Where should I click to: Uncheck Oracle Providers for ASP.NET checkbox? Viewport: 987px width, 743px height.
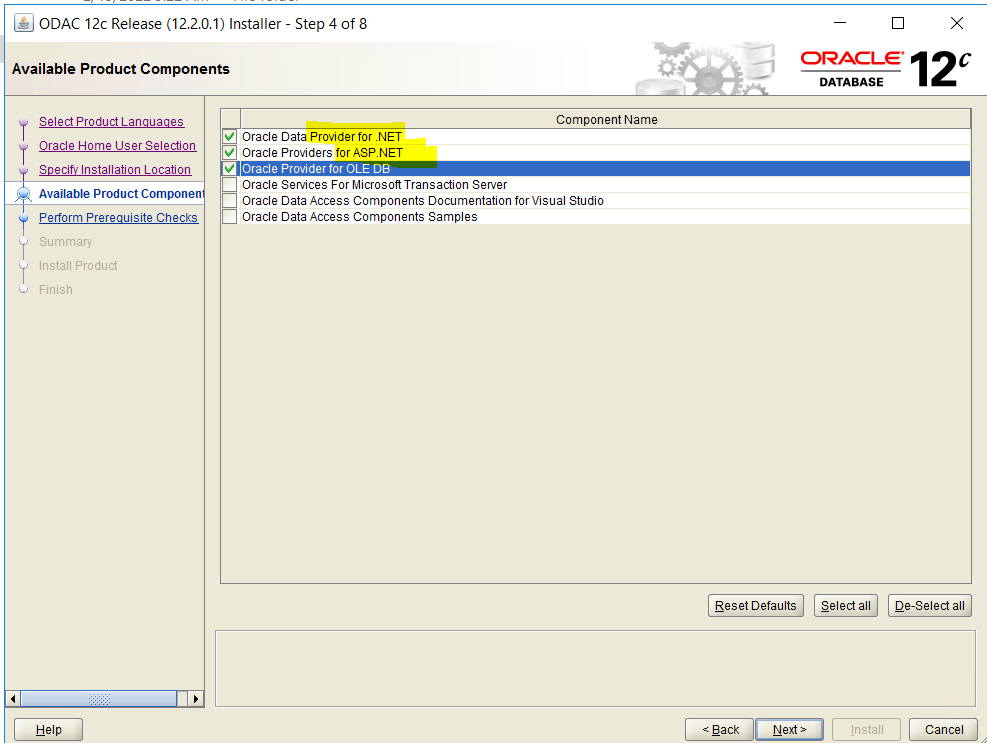coord(230,152)
